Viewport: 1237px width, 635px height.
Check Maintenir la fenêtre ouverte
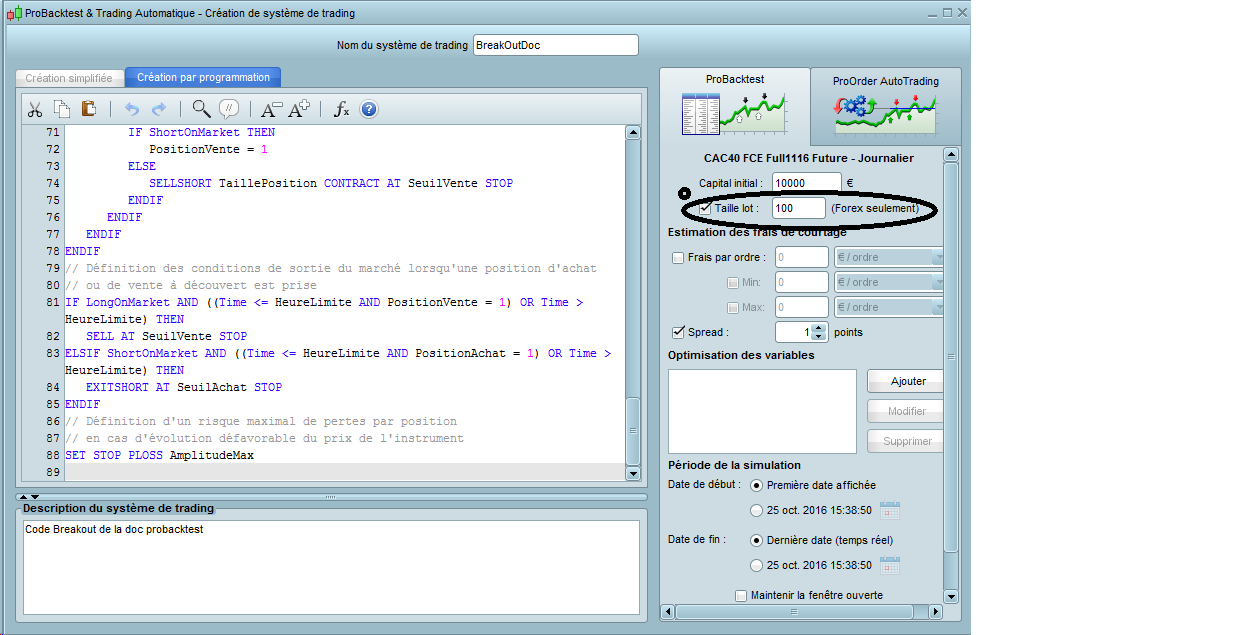(x=741, y=595)
